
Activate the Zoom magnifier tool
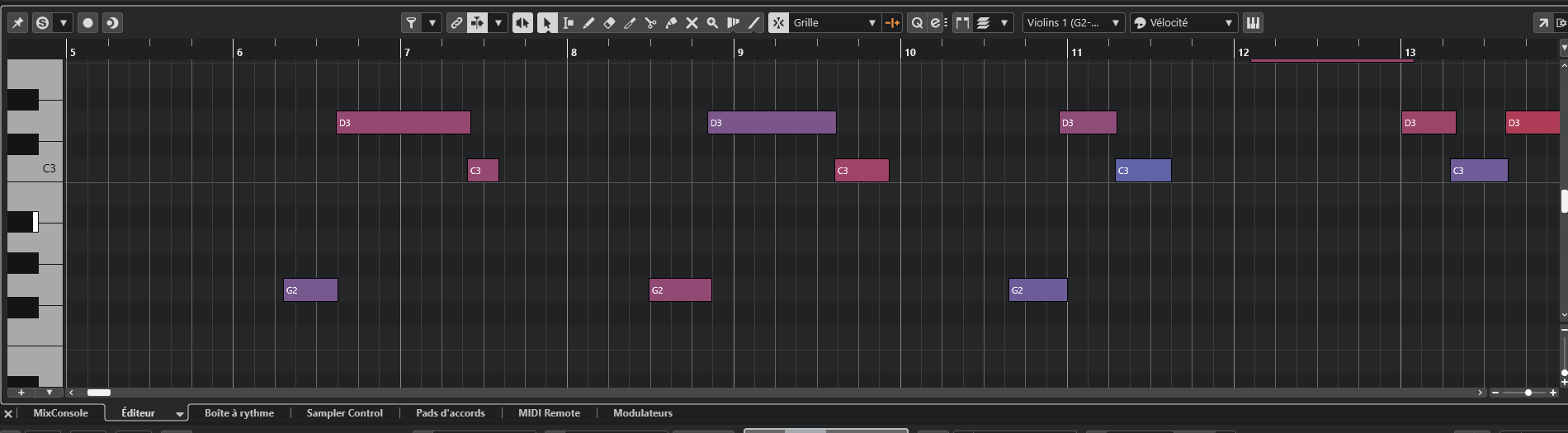click(712, 23)
